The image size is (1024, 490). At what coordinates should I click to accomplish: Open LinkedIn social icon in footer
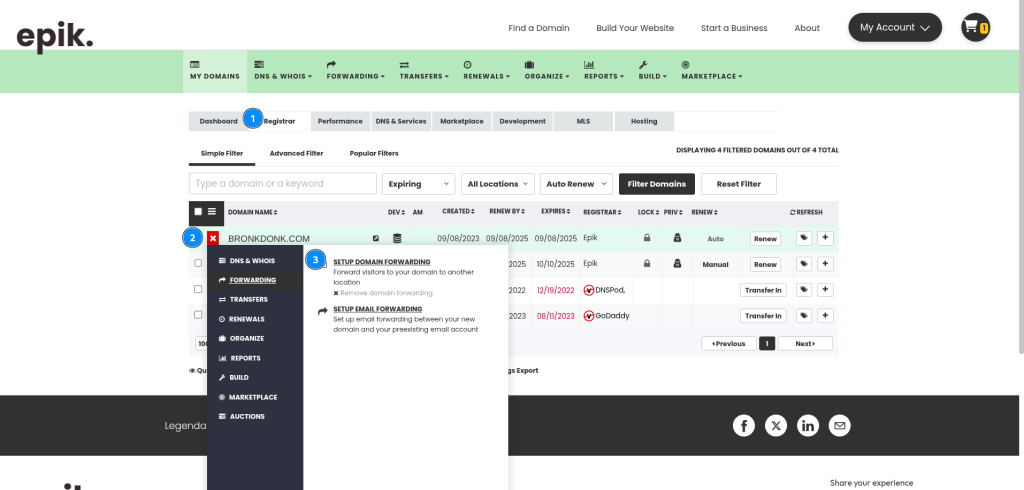point(808,426)
